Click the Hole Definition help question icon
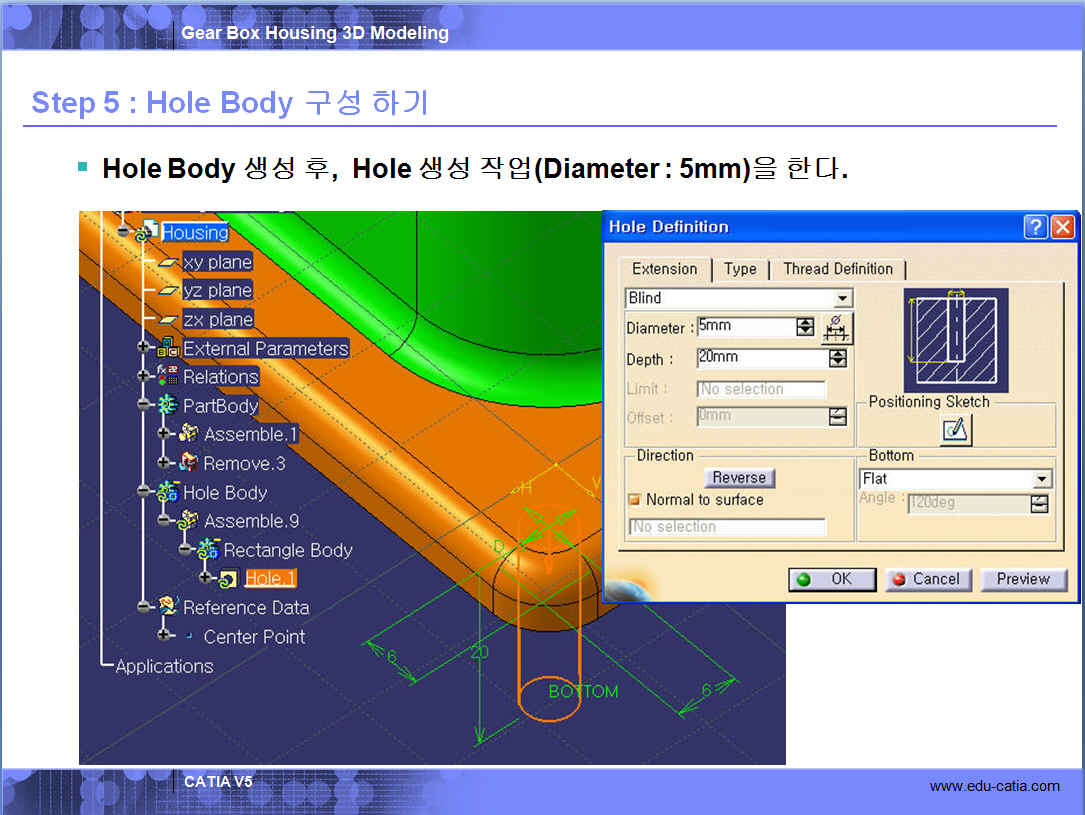 pos(1035,227)
